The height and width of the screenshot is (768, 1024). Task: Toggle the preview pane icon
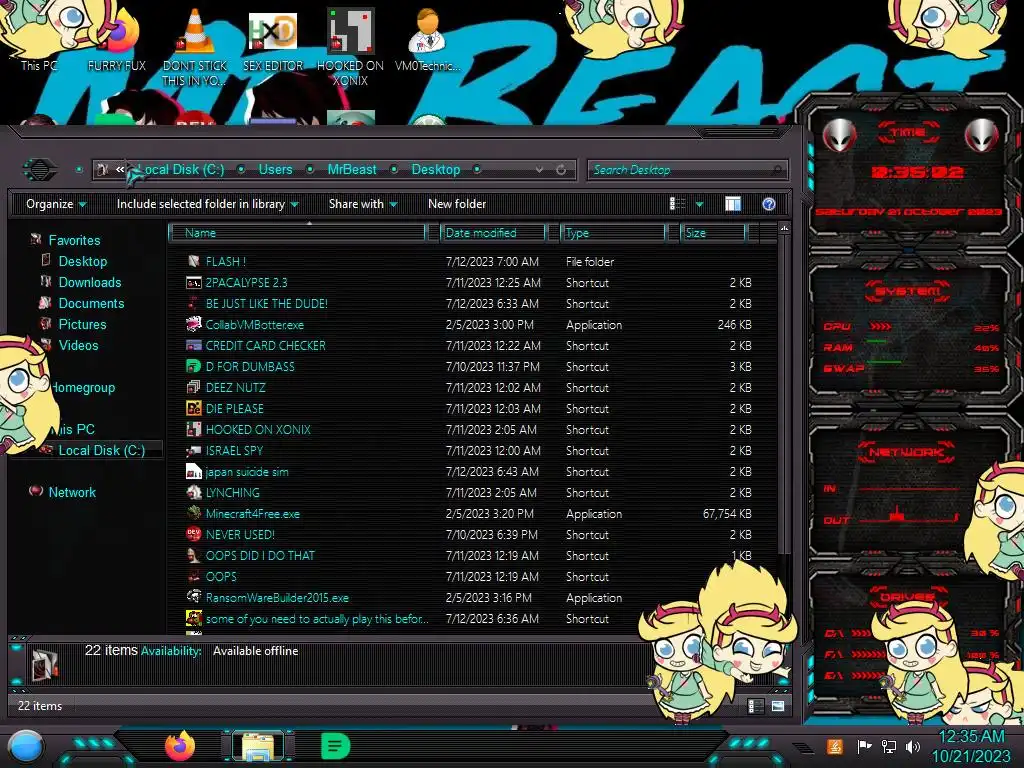(x=733, y=204)
